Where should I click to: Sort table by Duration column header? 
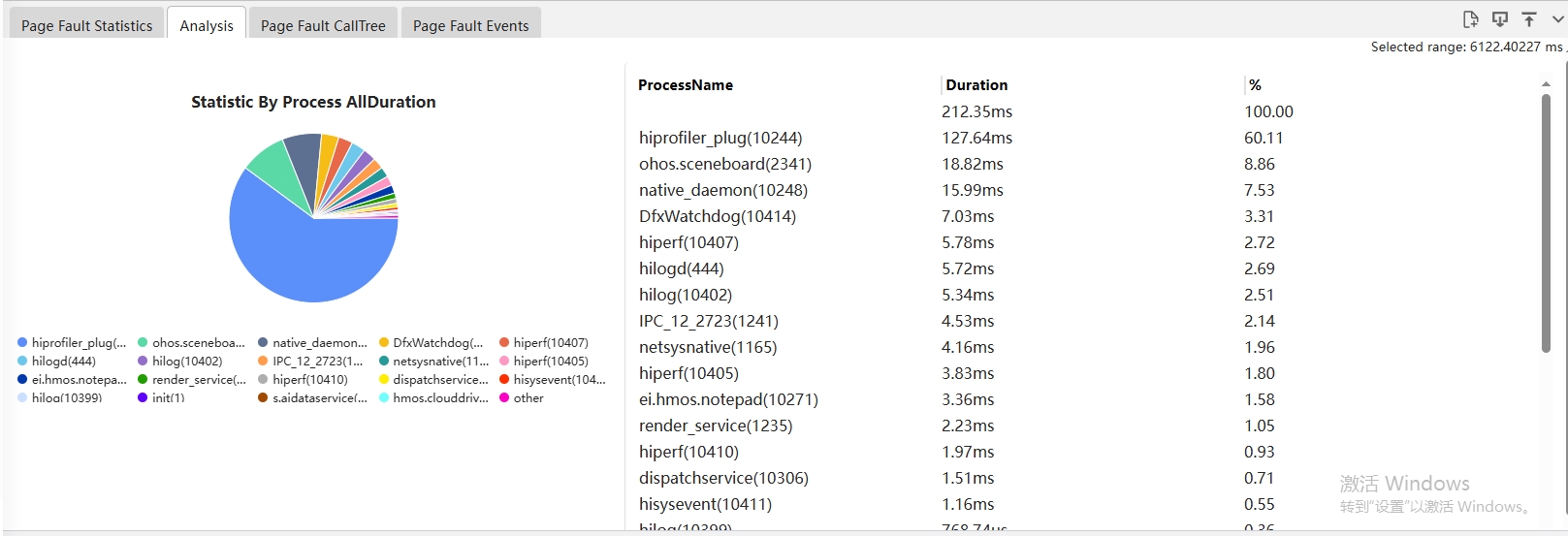point(976,85)
